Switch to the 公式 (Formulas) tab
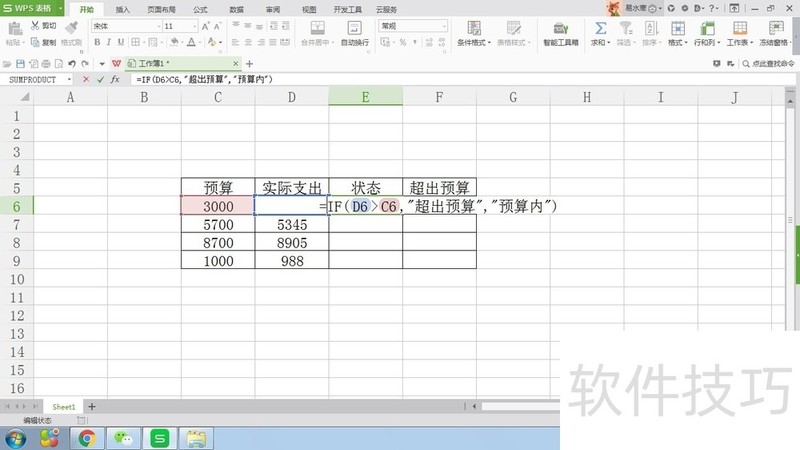This screenshot has height=450, width=800. pyautogui.click(x=200, y=10)
